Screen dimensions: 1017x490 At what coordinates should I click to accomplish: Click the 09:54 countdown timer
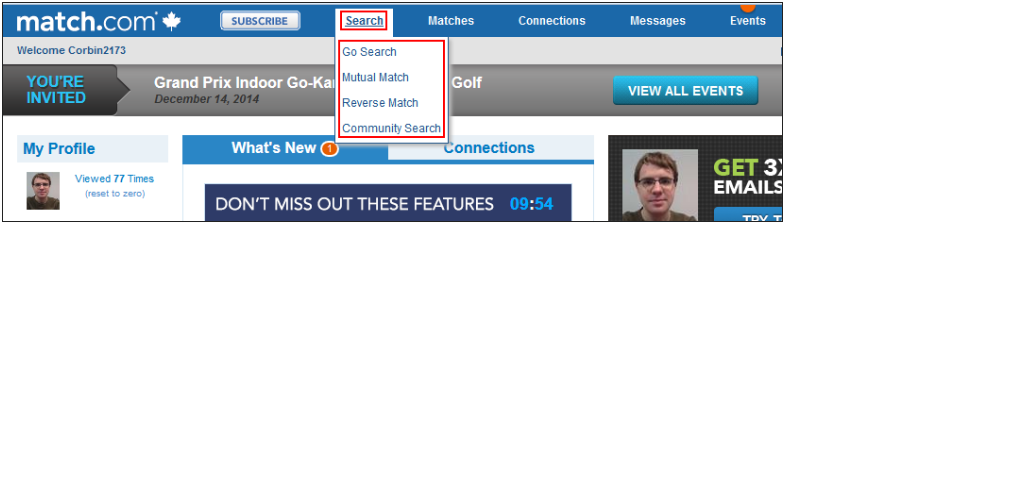click(x=531, y=204)
